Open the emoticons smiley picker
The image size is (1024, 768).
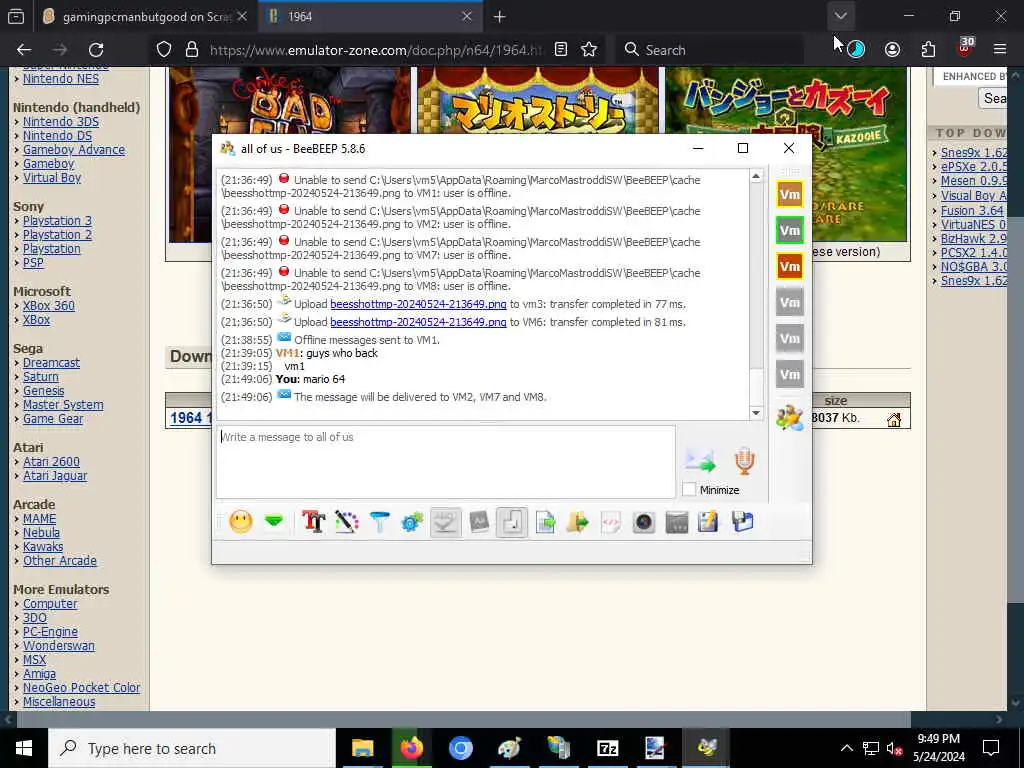pyautogui.click(x=240, y=522)
